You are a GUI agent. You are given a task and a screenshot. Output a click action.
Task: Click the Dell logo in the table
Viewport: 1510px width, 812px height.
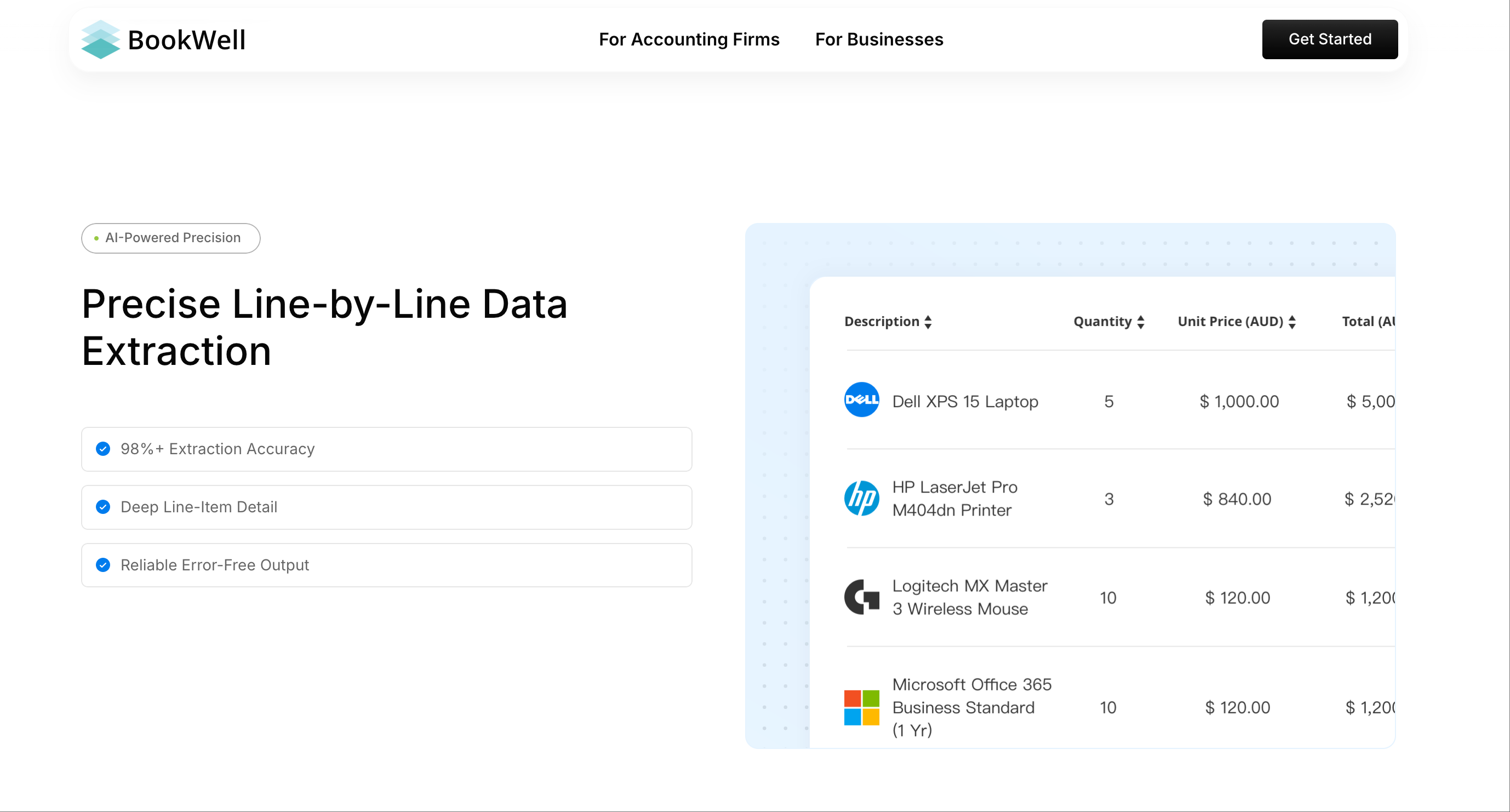coord(861,400)
